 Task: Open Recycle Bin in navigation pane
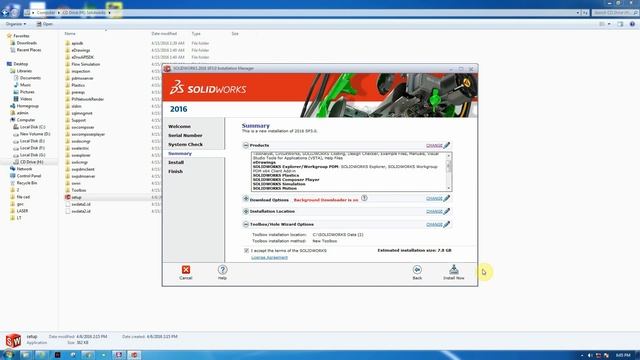[x=27, y=183]
